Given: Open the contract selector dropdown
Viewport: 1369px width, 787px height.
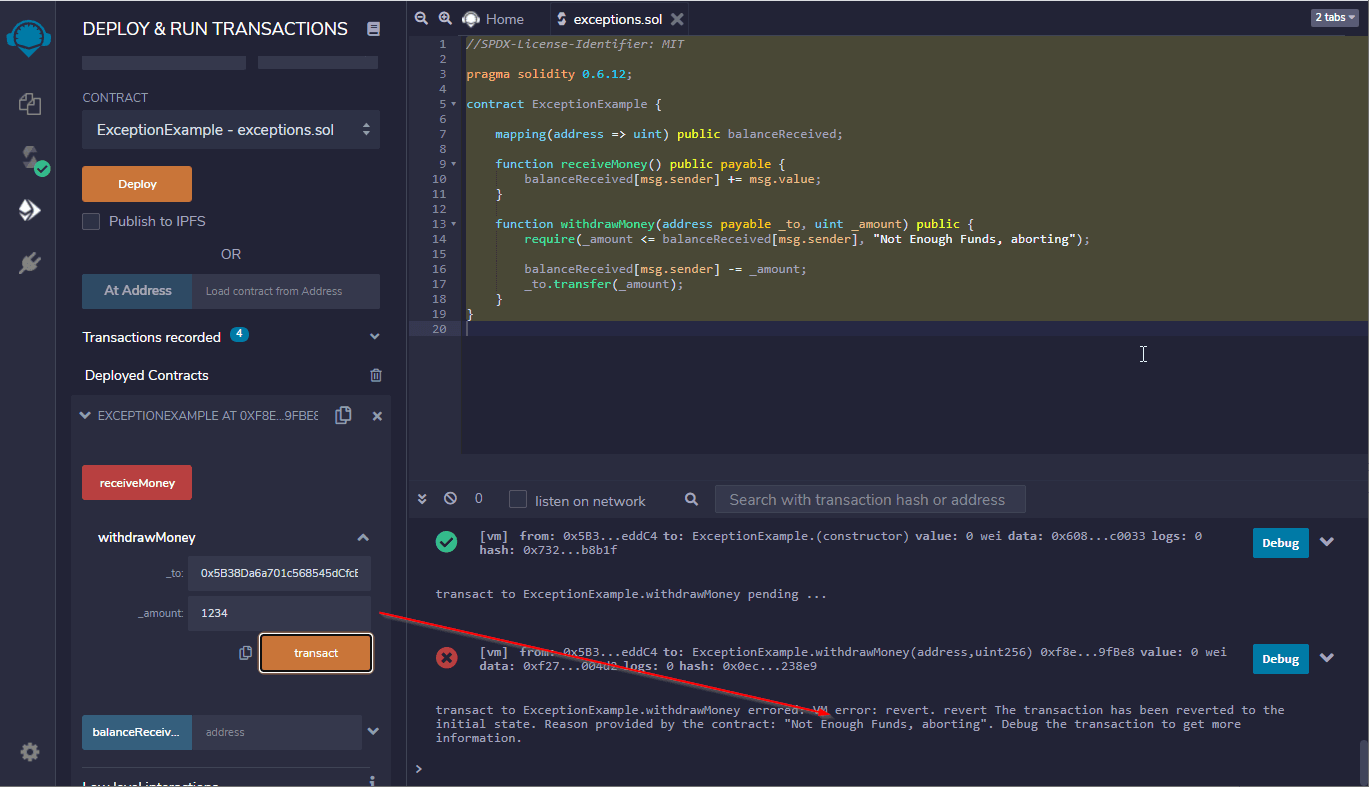Looking at the screenshot, I should coord(231,130).
